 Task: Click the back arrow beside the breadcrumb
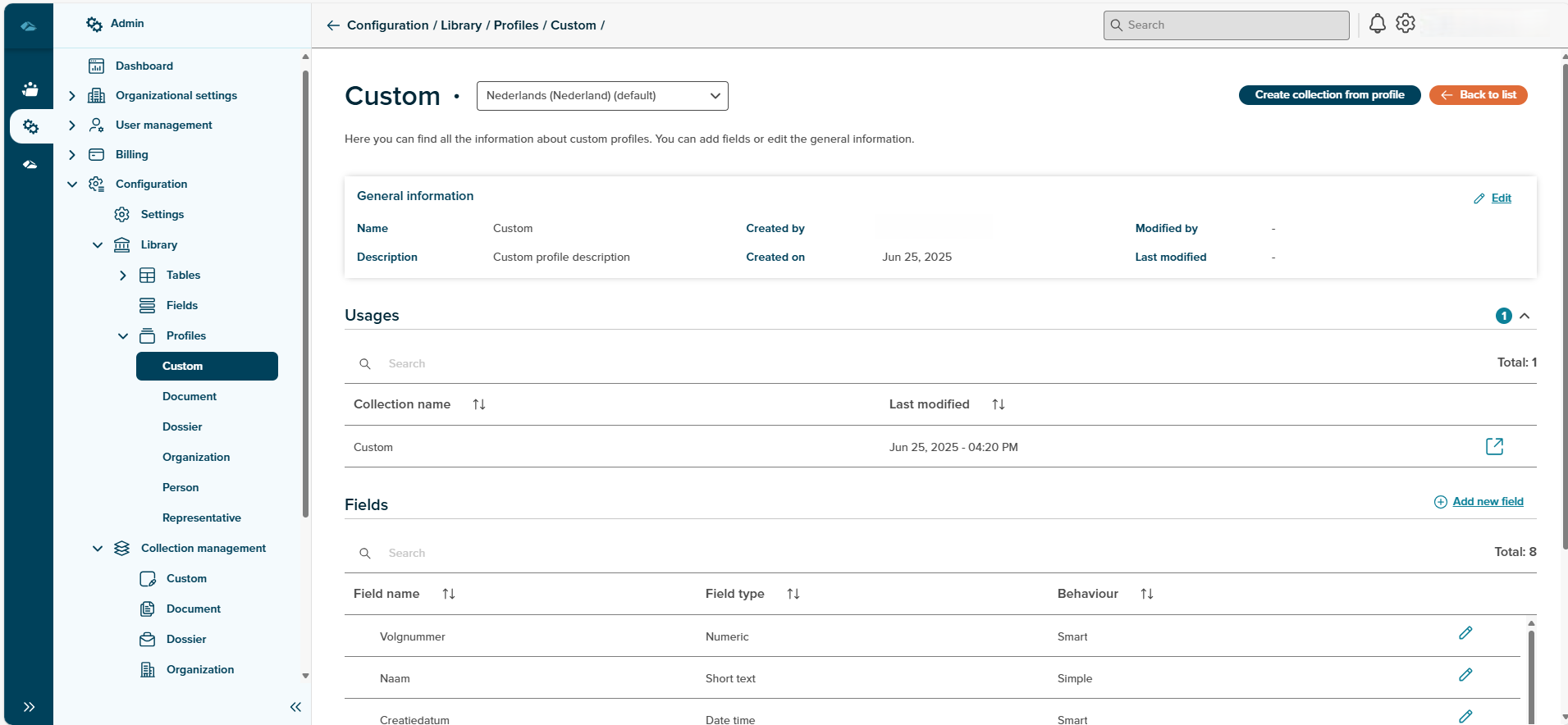click(x=333, y=25)
